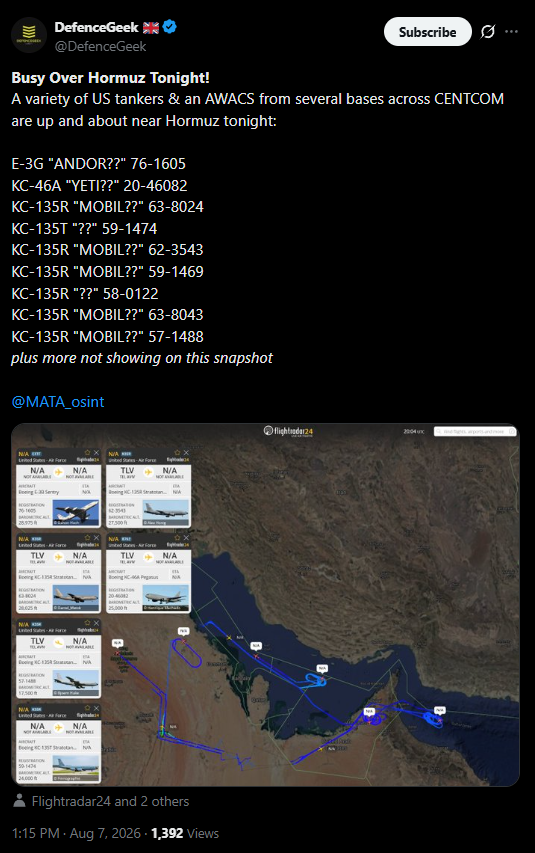Image resolution: width=535 pixels, height=853 pixels.
Task: Subscribe to DefenceGeek
Action: 427,32
